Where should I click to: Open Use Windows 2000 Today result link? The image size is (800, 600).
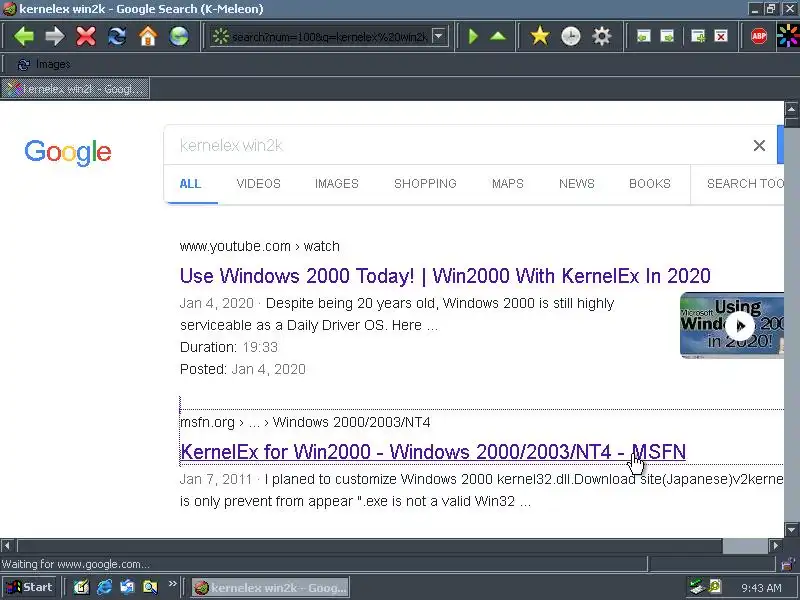point(445,276)
